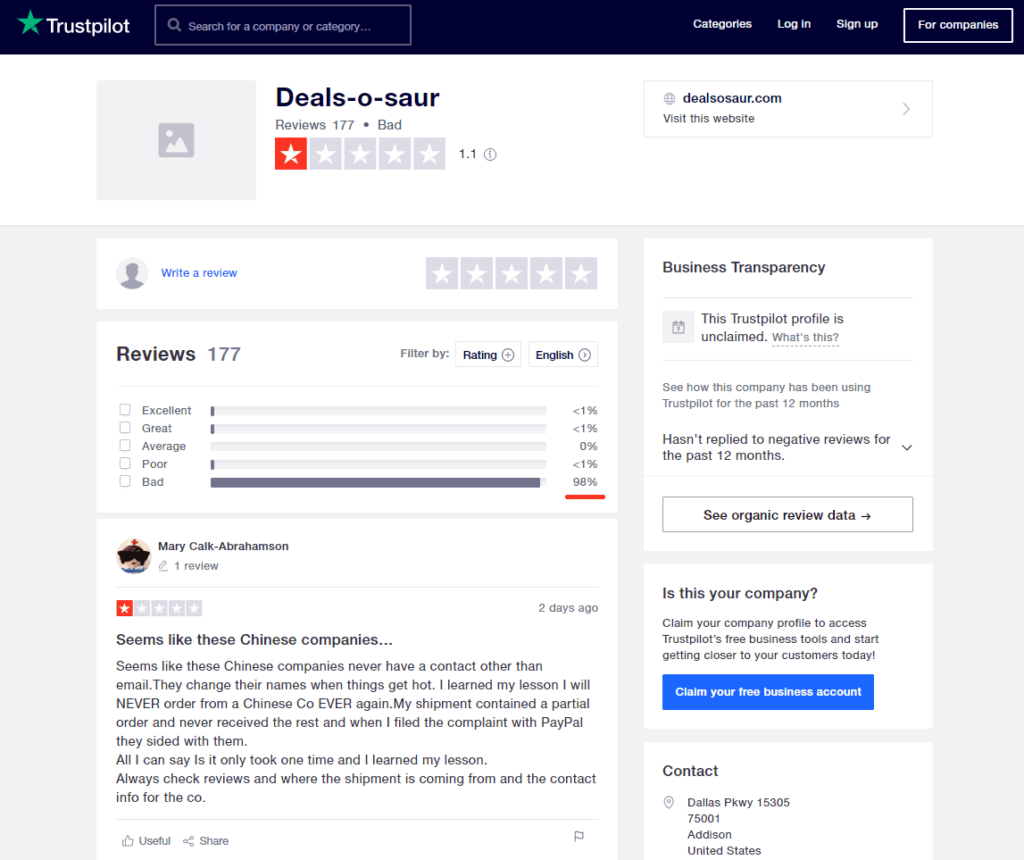Click the Excellent rating percentage bar

pyautogui.click(x=378, y=411)
